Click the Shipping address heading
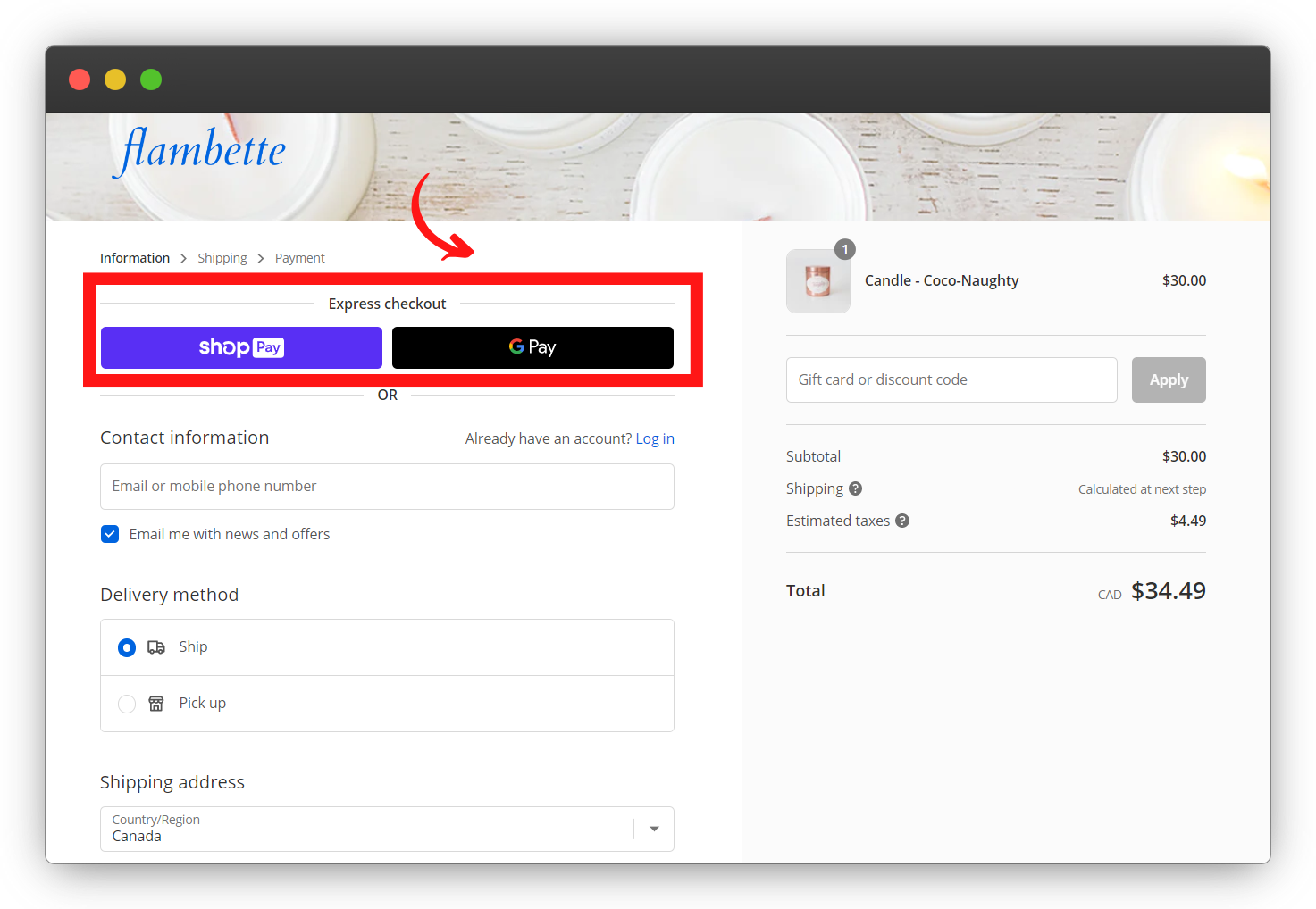Viewport: 1316px width, 909px height. pyautogui.click(x=172, y=782)
